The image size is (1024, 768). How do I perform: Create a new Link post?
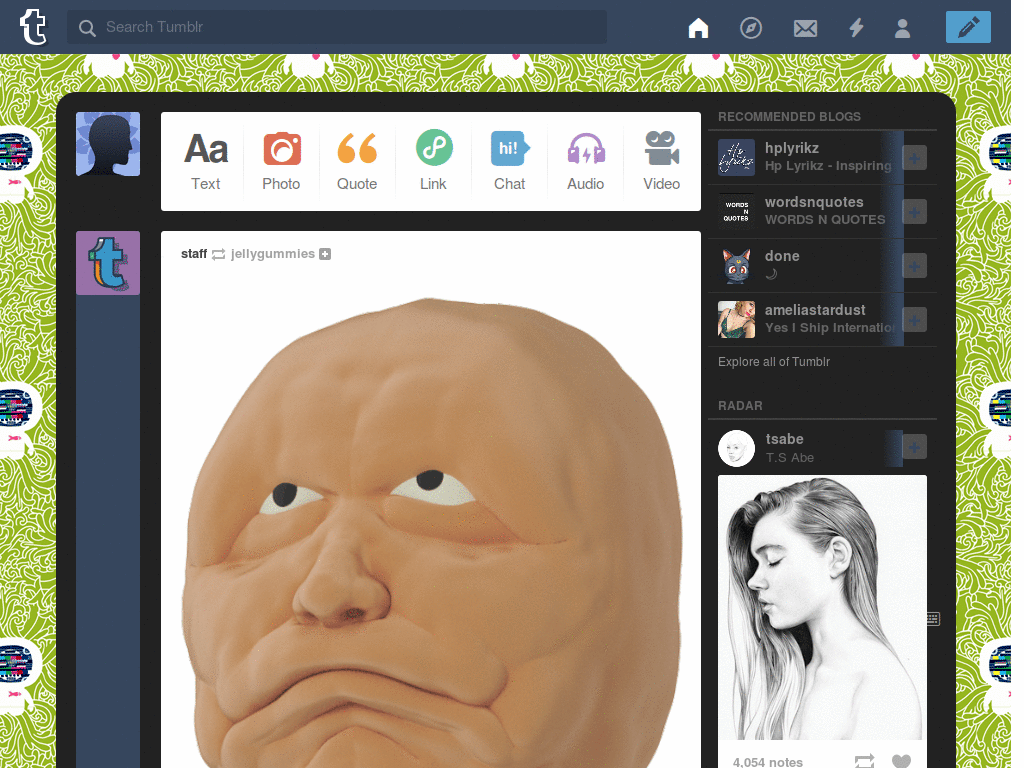434,161
